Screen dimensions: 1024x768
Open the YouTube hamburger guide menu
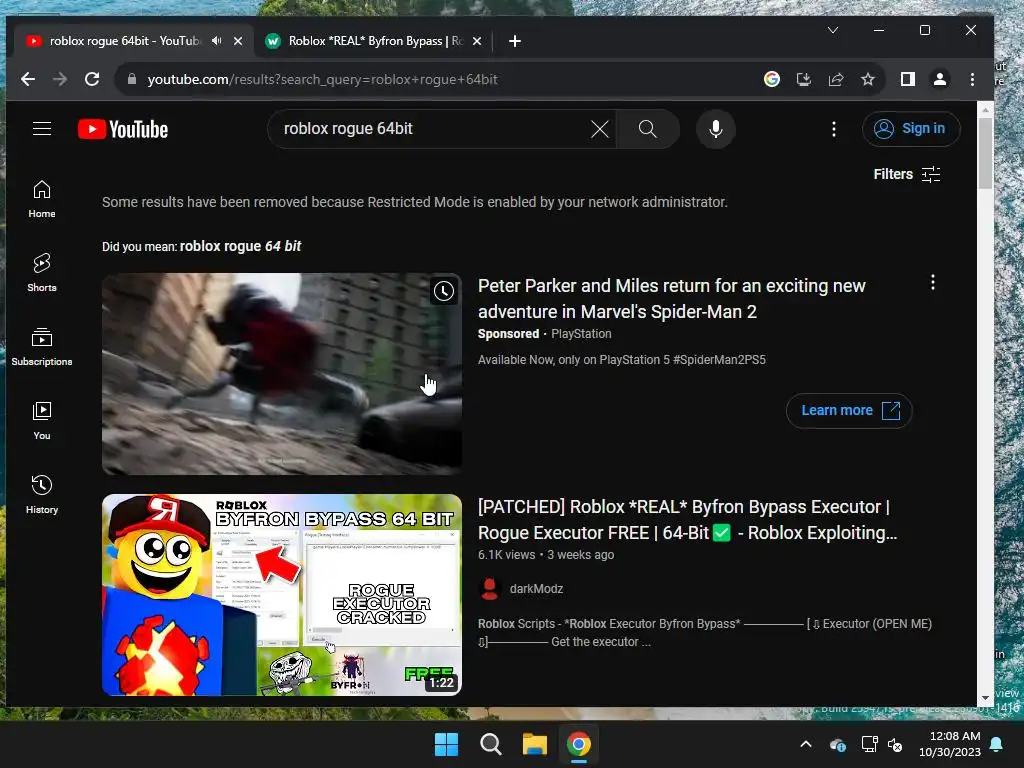42,129
